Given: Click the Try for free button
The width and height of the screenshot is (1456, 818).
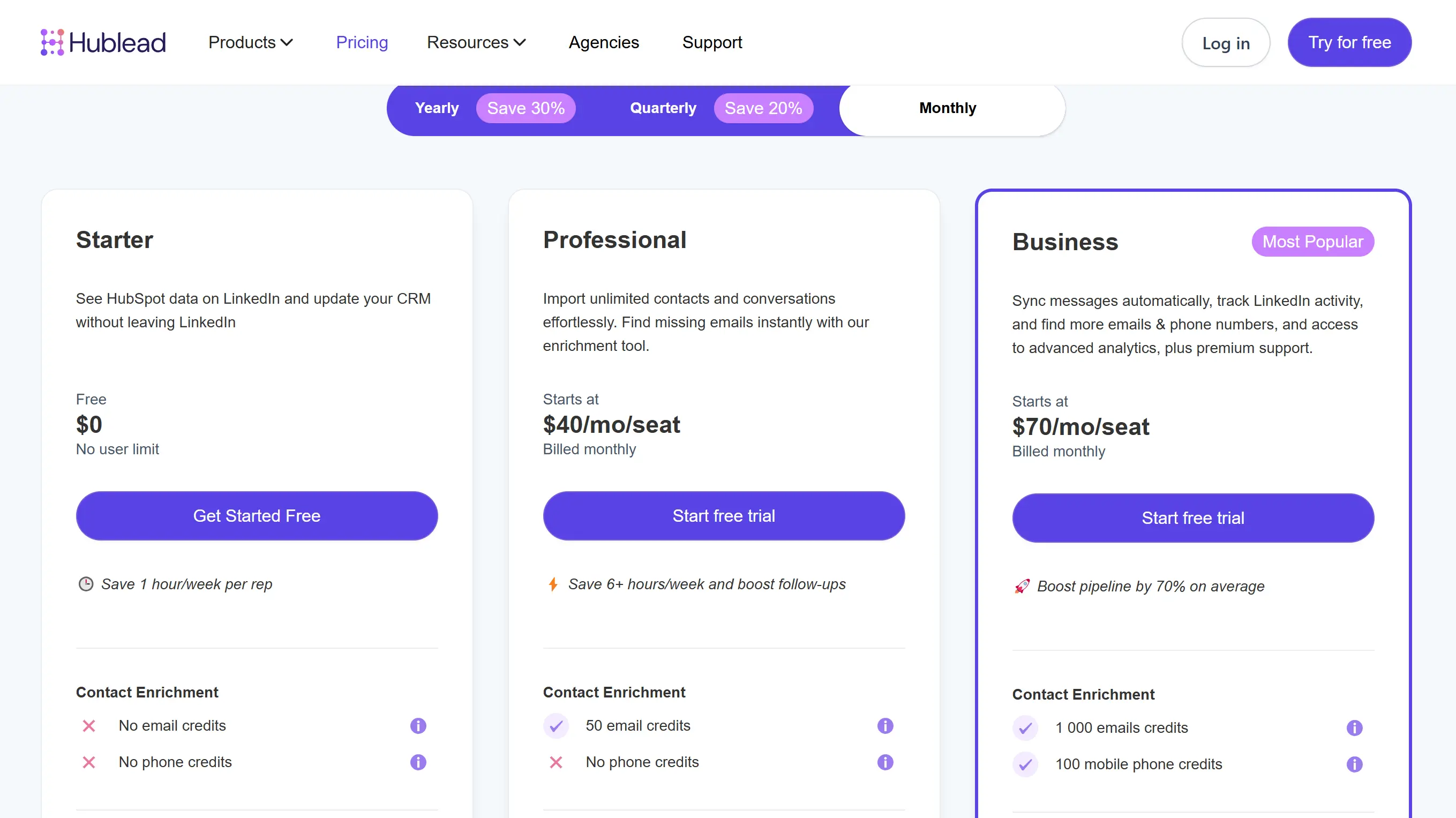Looking at the screenshot, I should [1349, 42].
